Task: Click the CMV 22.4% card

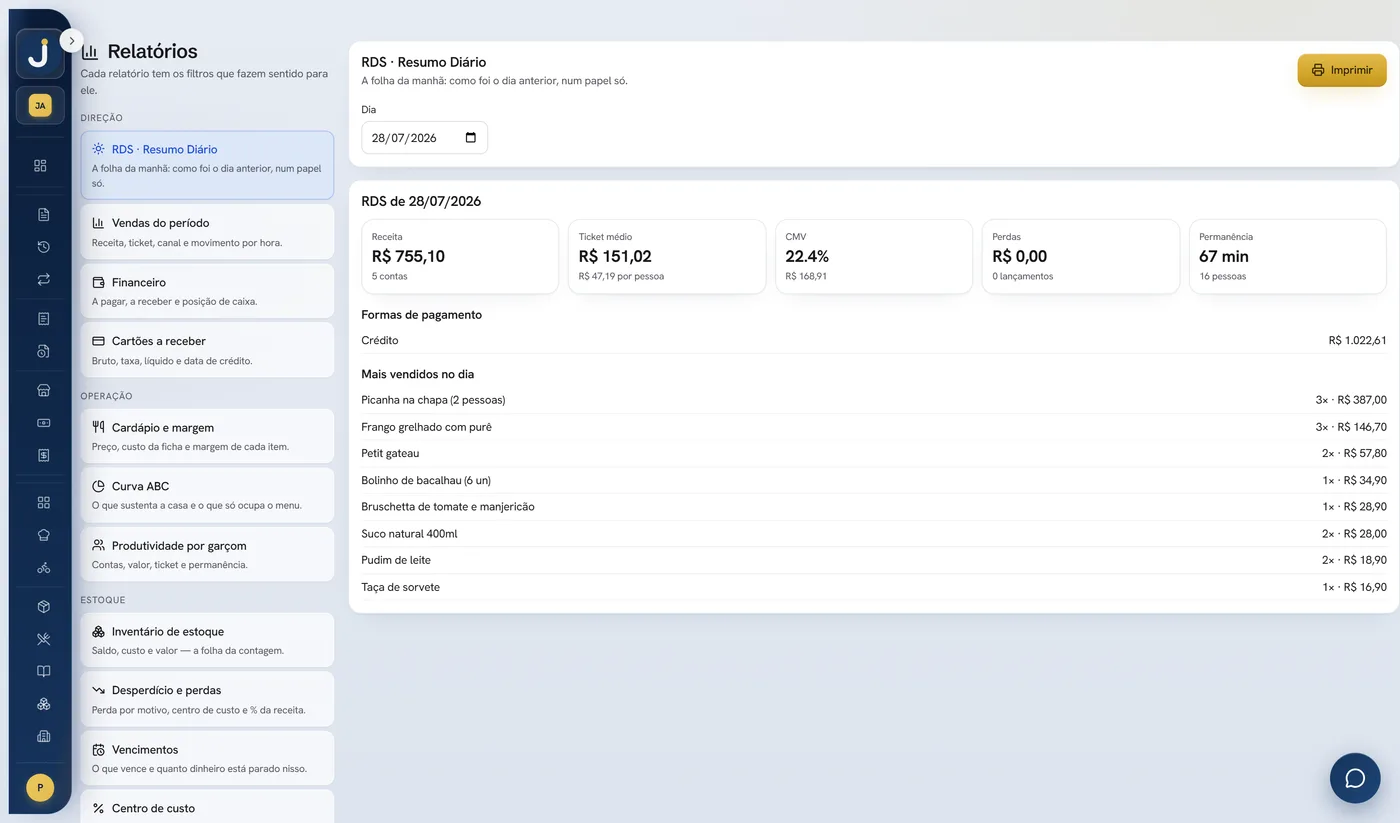Action: pyautogui.click(x=874, y=257)
